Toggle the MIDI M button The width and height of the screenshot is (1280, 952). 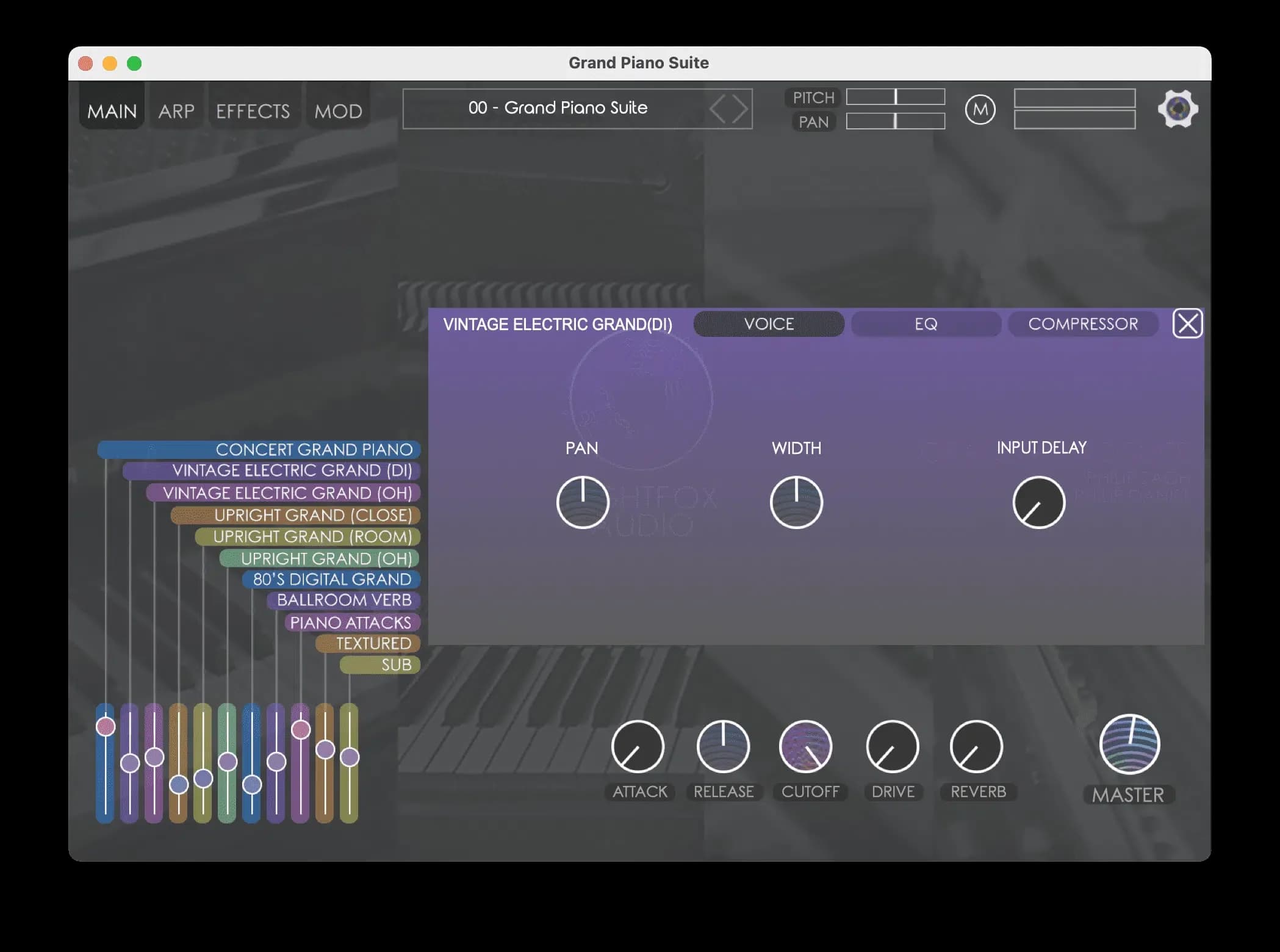click(980, 109)
